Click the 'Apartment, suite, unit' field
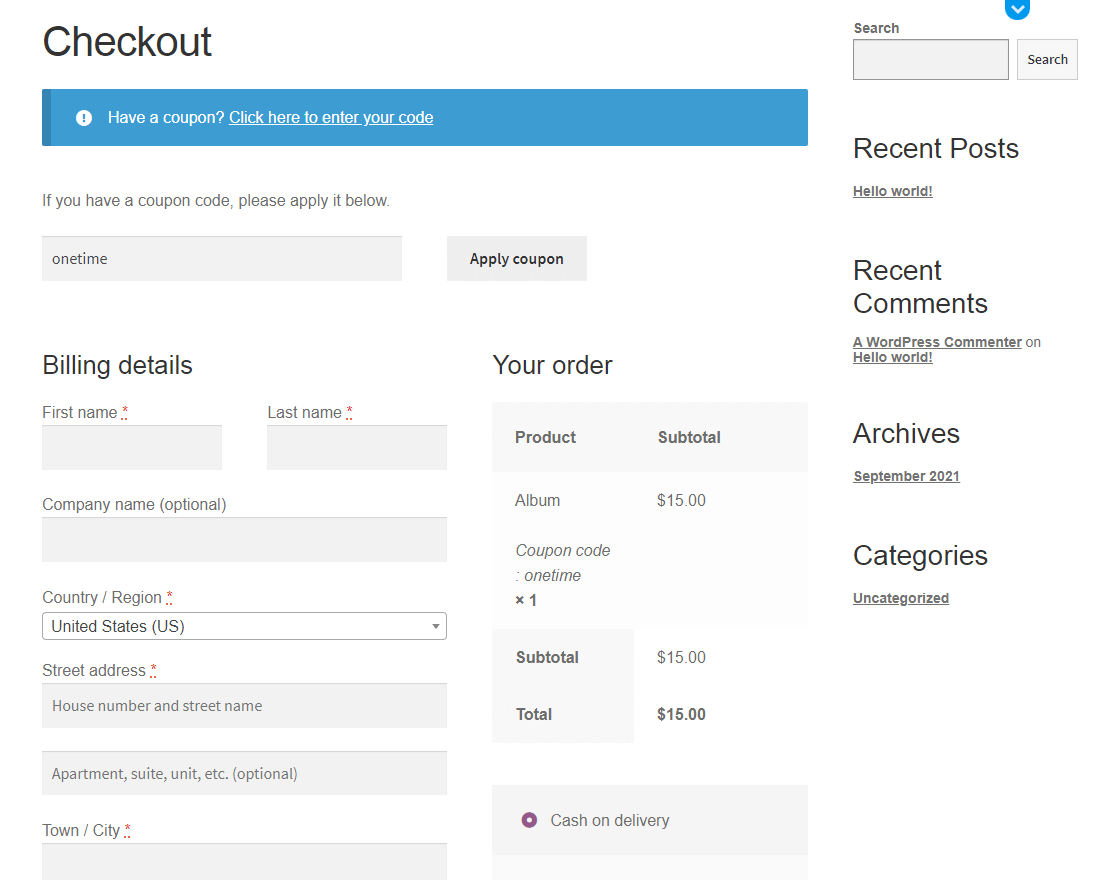1120x880 pixels. coord(244,774)
